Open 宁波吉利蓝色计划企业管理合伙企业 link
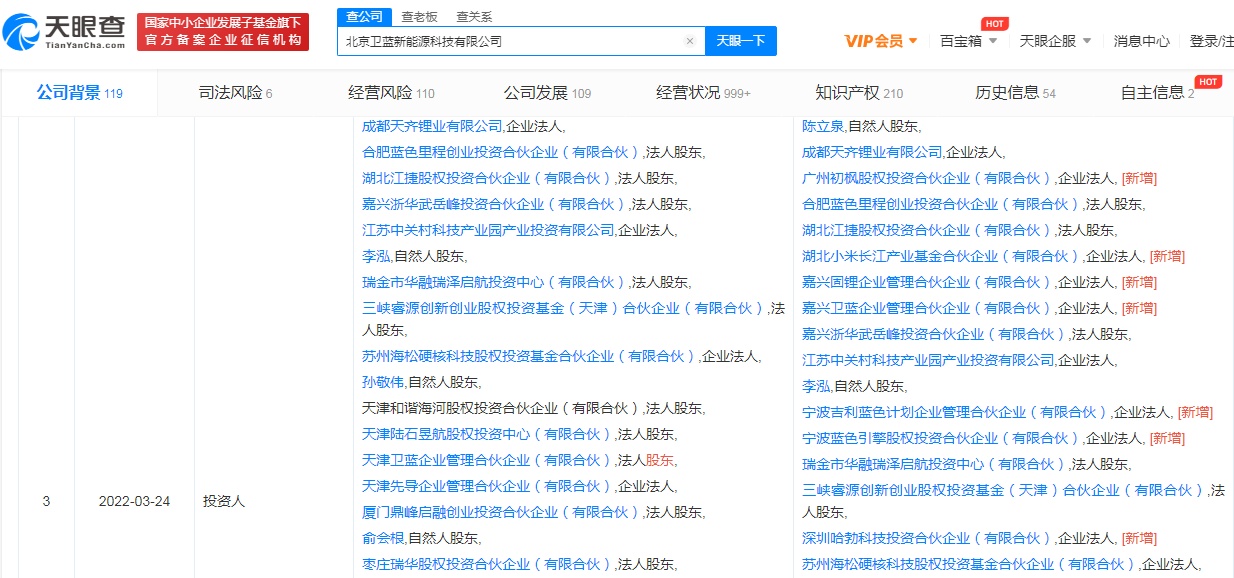 tap(956, 412)
